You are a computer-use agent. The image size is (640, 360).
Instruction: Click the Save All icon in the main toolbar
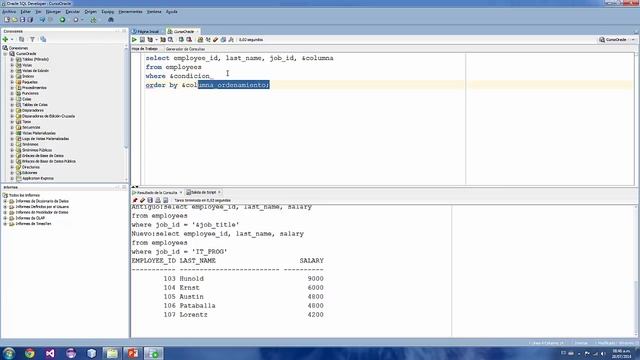(x=30, y=20)
